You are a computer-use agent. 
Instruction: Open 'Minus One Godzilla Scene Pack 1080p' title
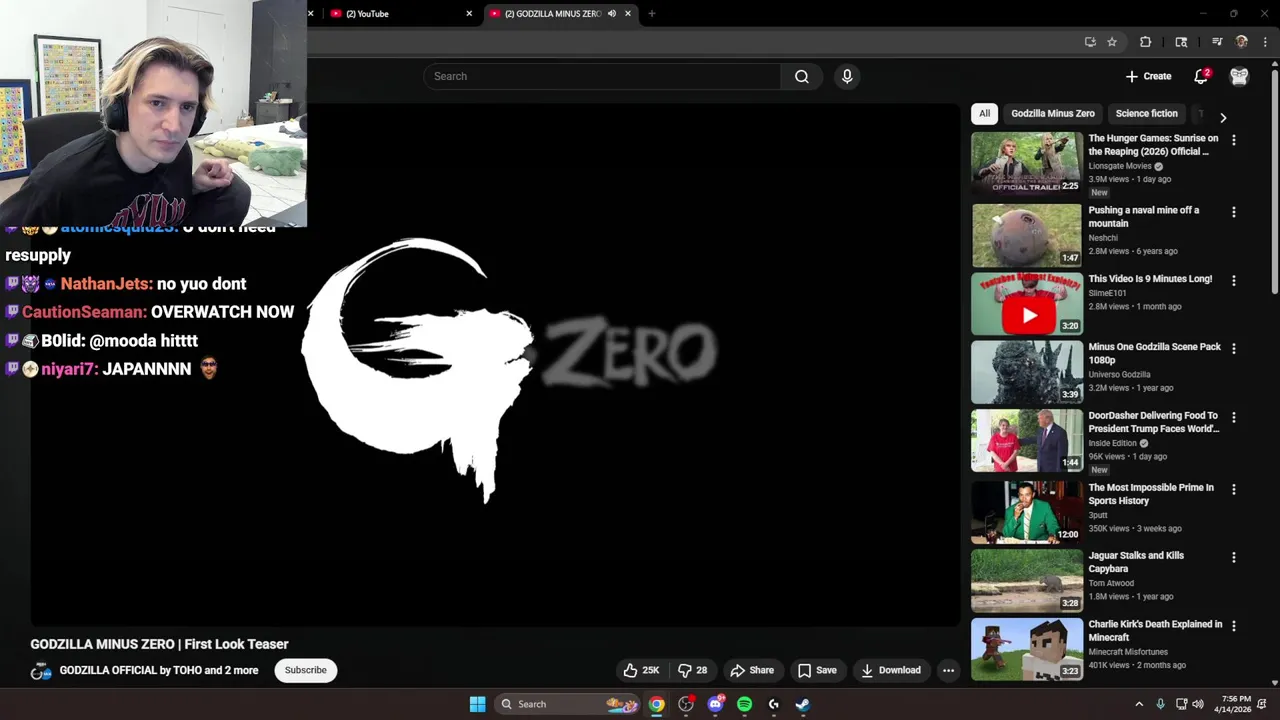1154,353
